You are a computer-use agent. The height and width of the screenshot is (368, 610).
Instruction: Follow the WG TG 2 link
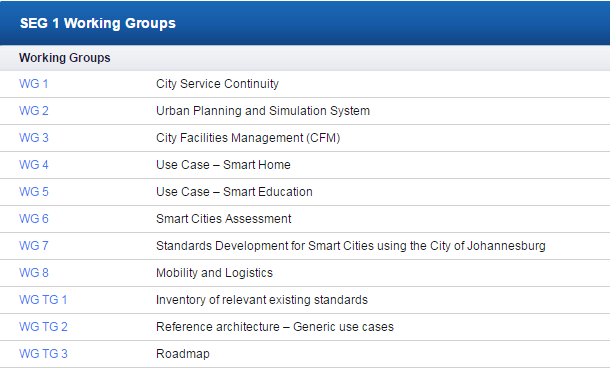click(43, 327)
